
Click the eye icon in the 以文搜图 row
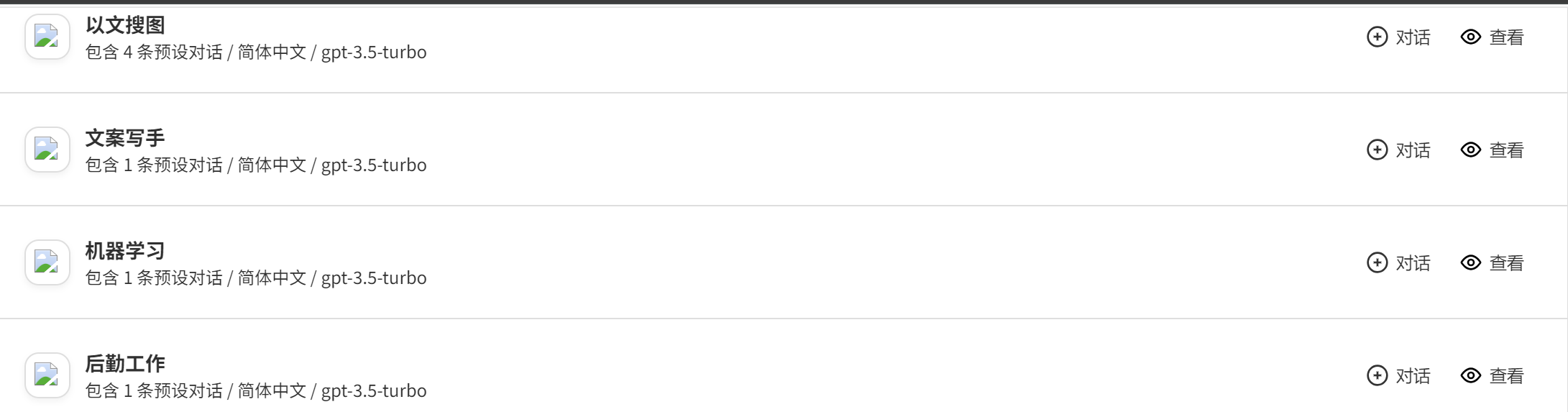coord(1471,37)
